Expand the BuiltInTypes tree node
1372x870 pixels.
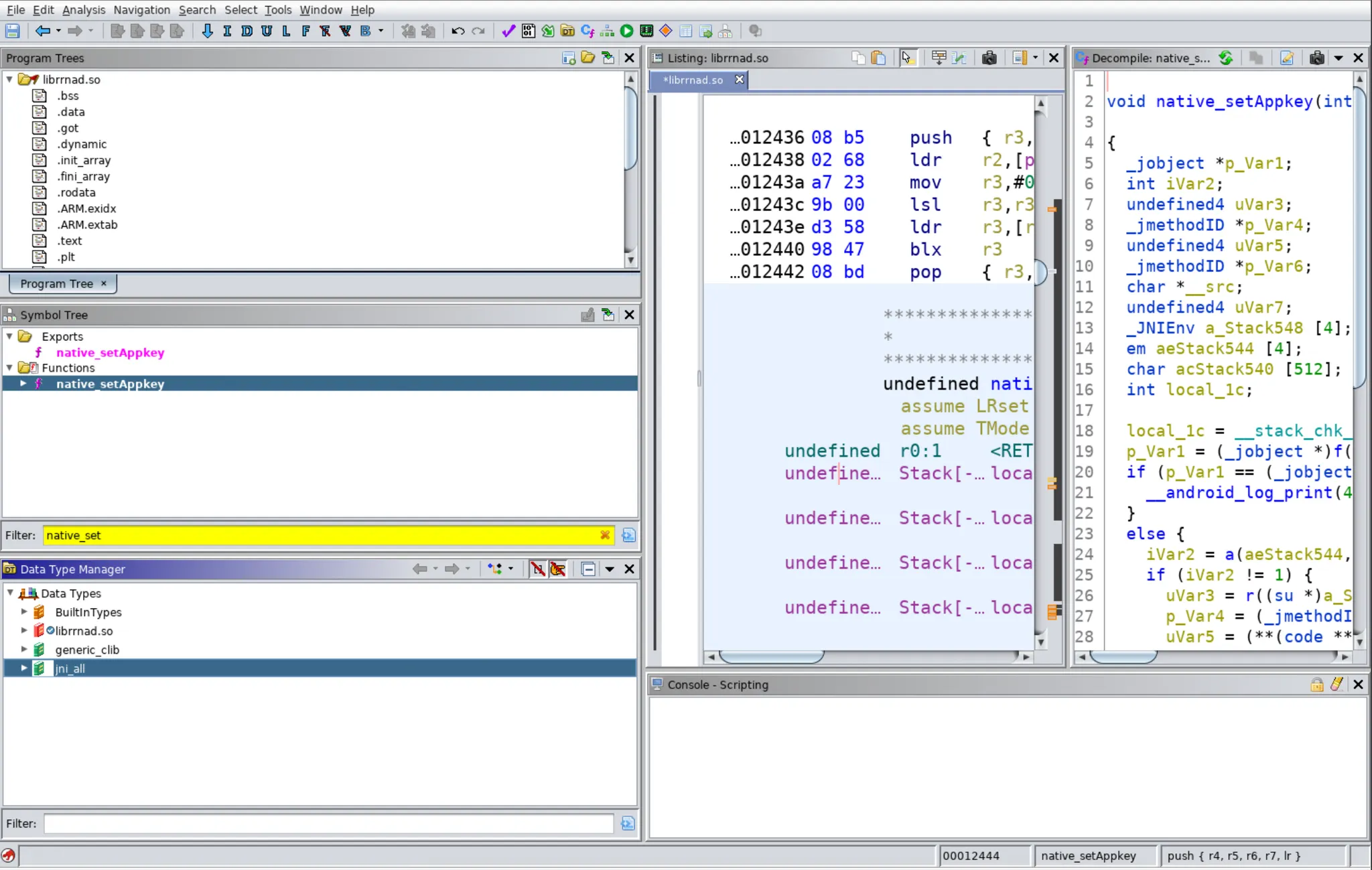24,612
